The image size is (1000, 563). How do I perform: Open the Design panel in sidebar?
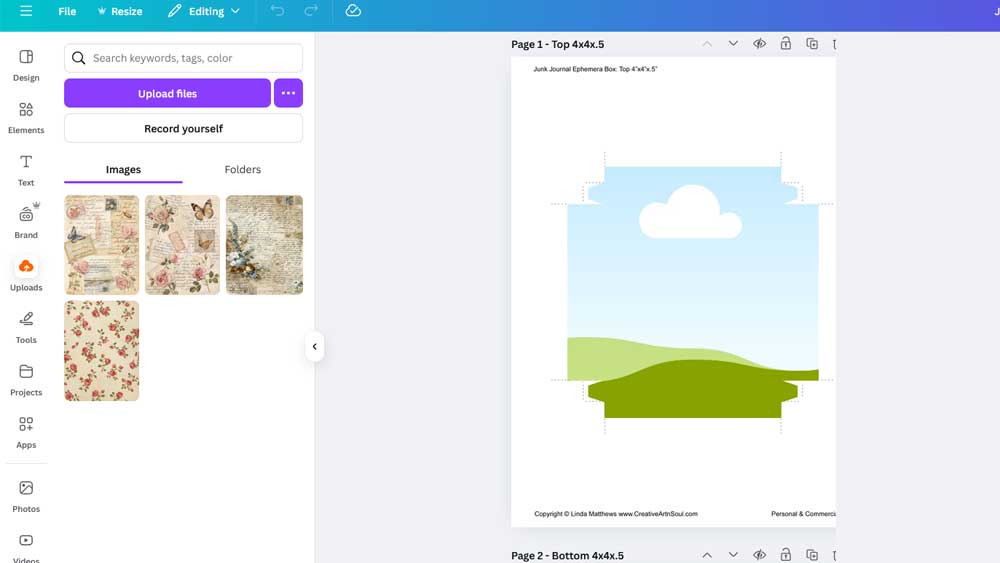pos(26,64)
